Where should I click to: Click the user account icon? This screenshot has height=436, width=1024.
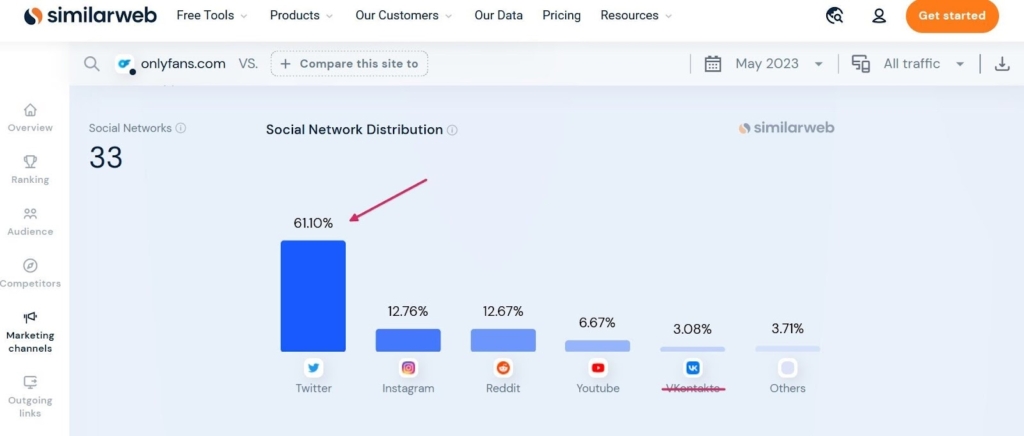click(x=879, y=16)
